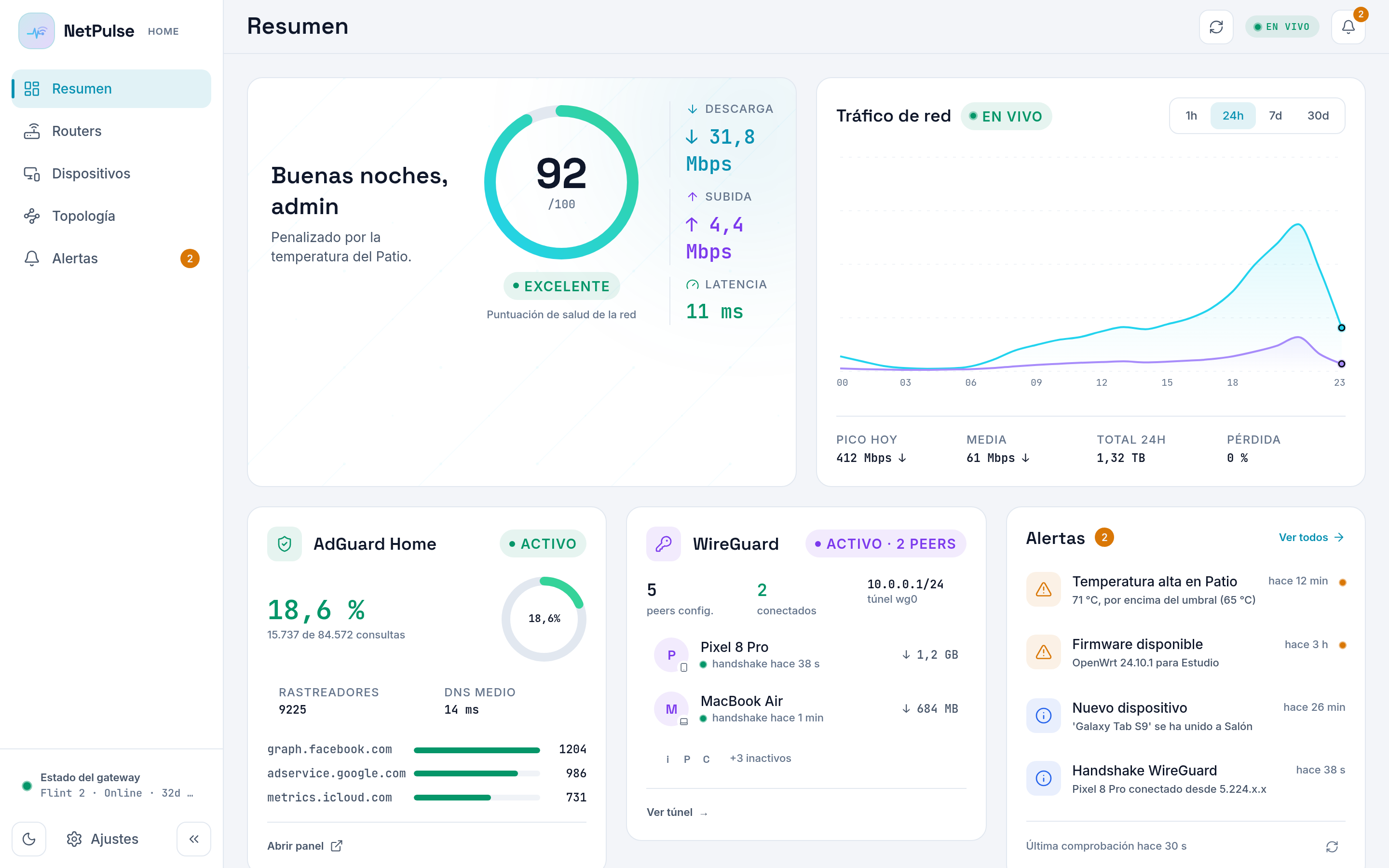Click warning icon for Temperatura alta en Patio

pyautogui.click(x=1044, y=589)
